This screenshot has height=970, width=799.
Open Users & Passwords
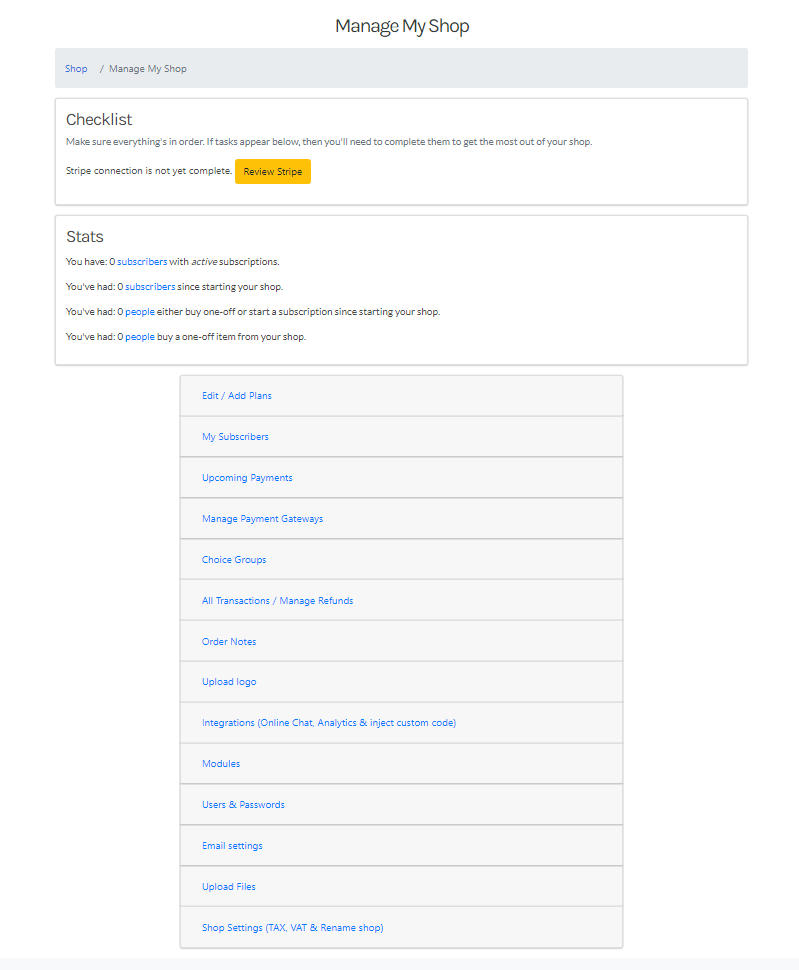(244, 805)
